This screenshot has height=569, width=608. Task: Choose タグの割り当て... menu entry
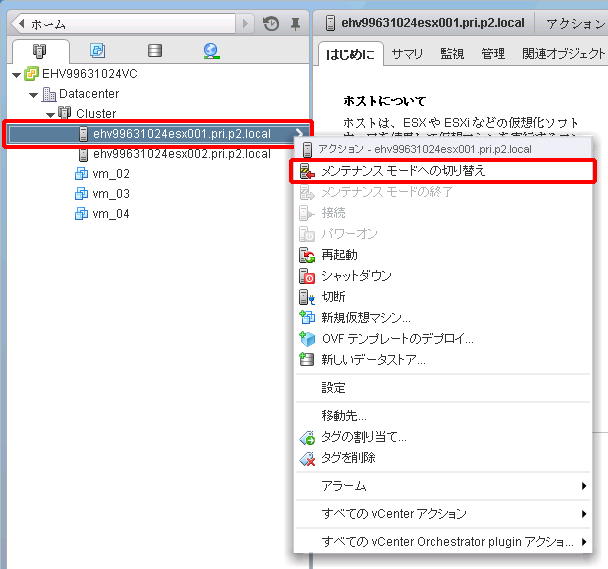[364, 437]
